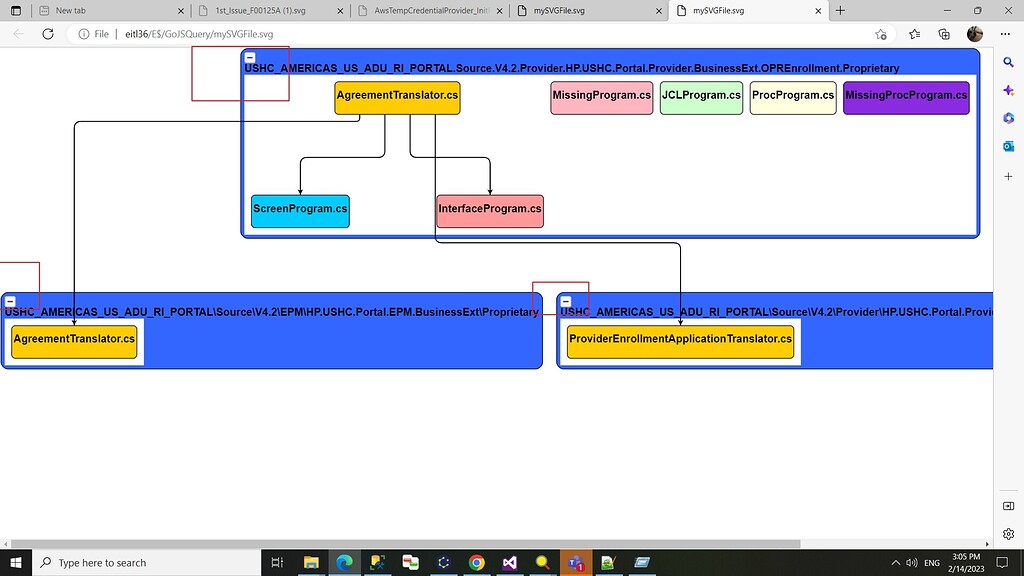This screenshot has width=1024, height=576.
Task: Open Copilot in the Edge sidebar
Action: [1008, 90]
